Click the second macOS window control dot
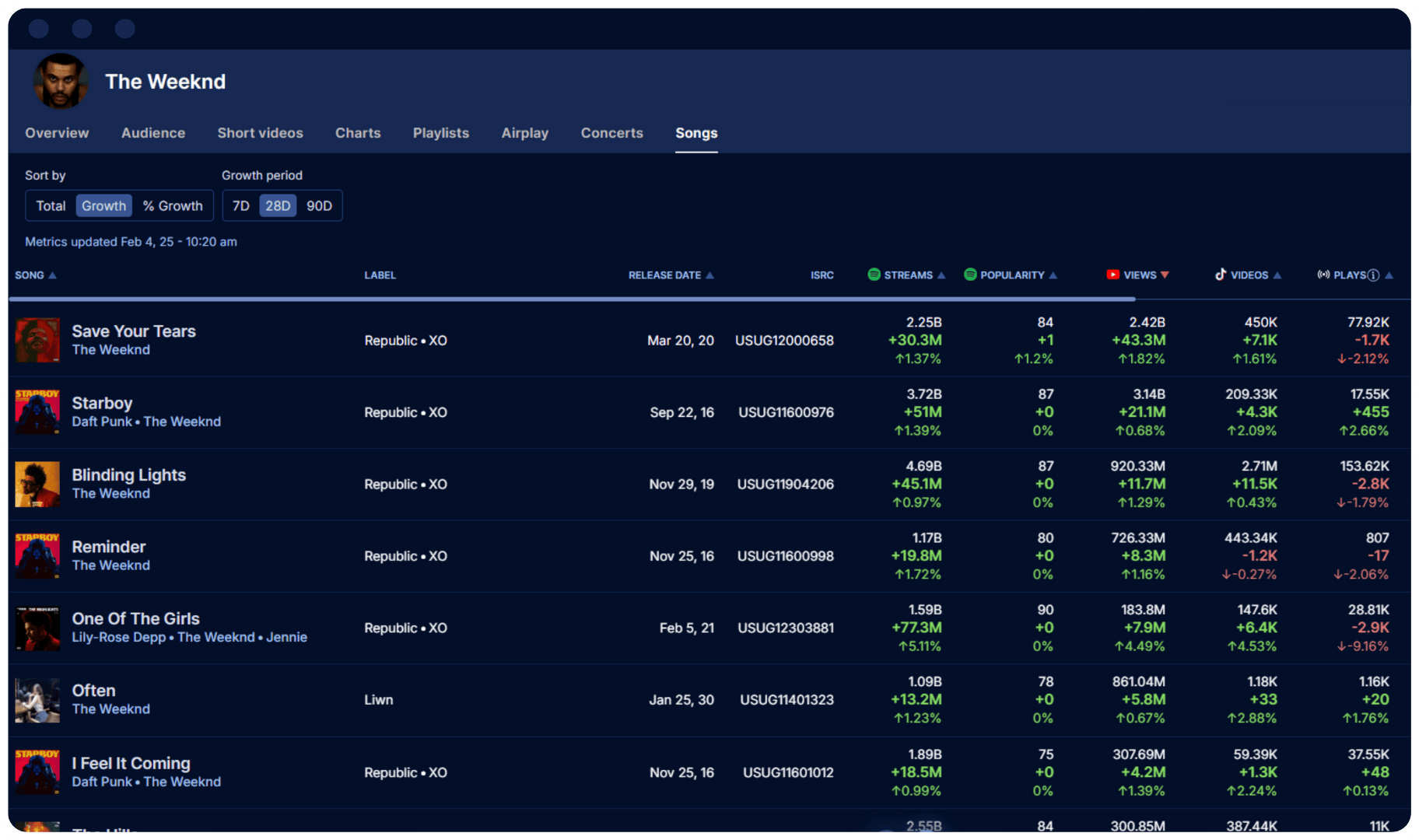The width and height of the screenshot is (1419, 840). (x=82, y=29)
